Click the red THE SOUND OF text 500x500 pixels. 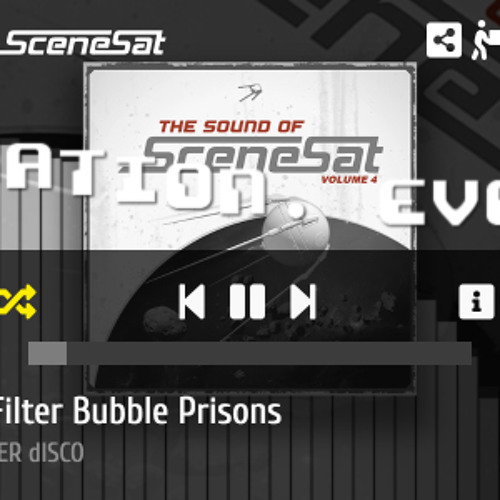(x=231, y=127)
